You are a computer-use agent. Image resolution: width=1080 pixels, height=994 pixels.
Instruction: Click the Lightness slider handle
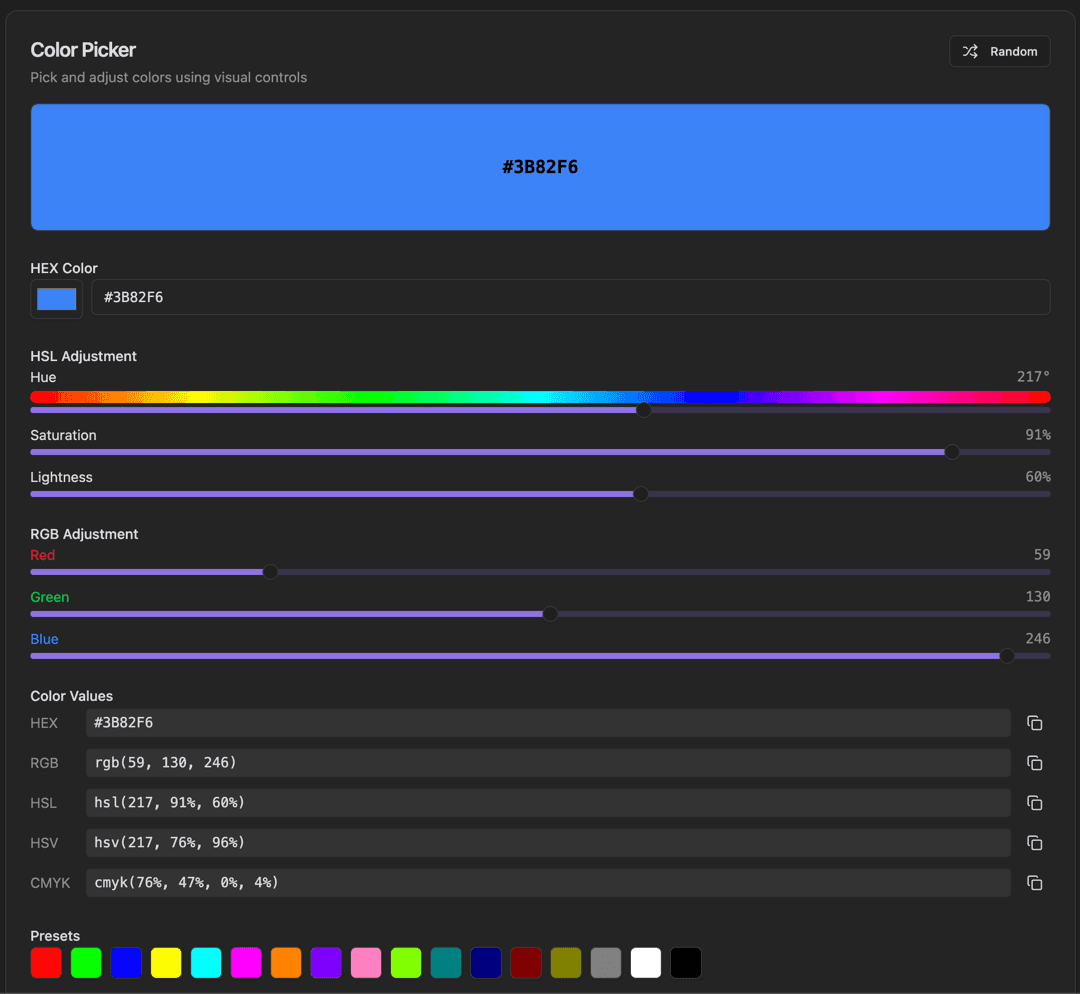coord(641,494)
